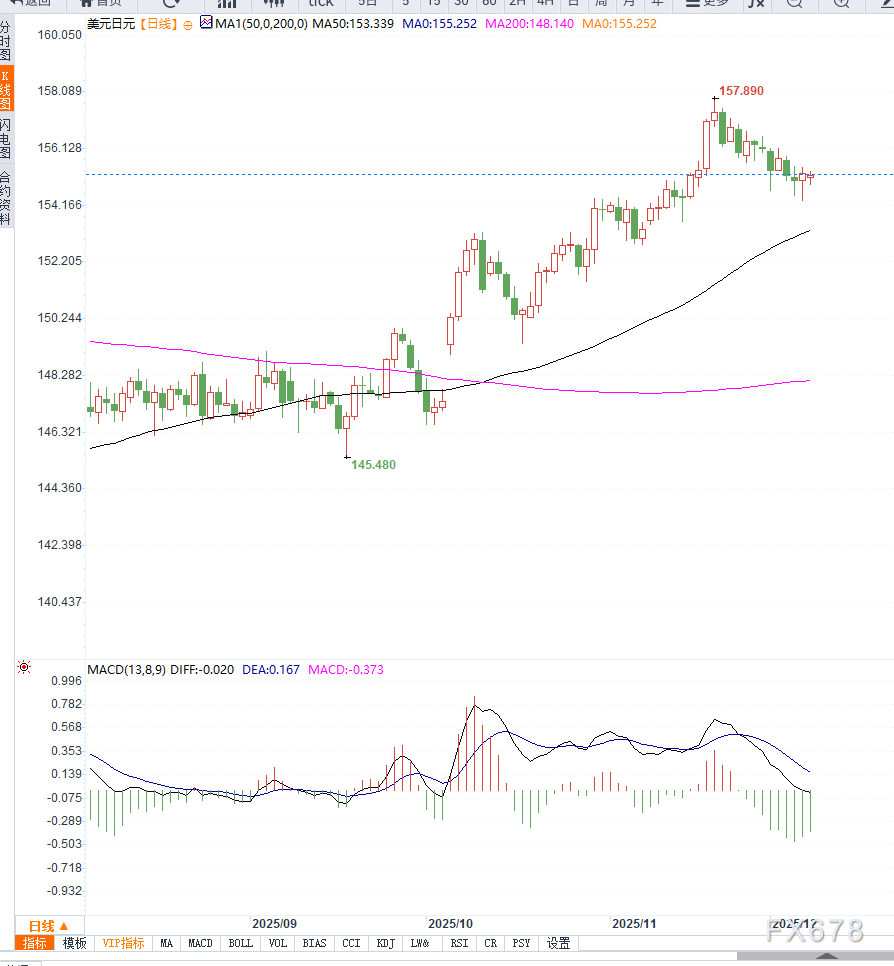Click the RSI indicator button
Viewport: 894px width, 966px height.
[459, 943]
